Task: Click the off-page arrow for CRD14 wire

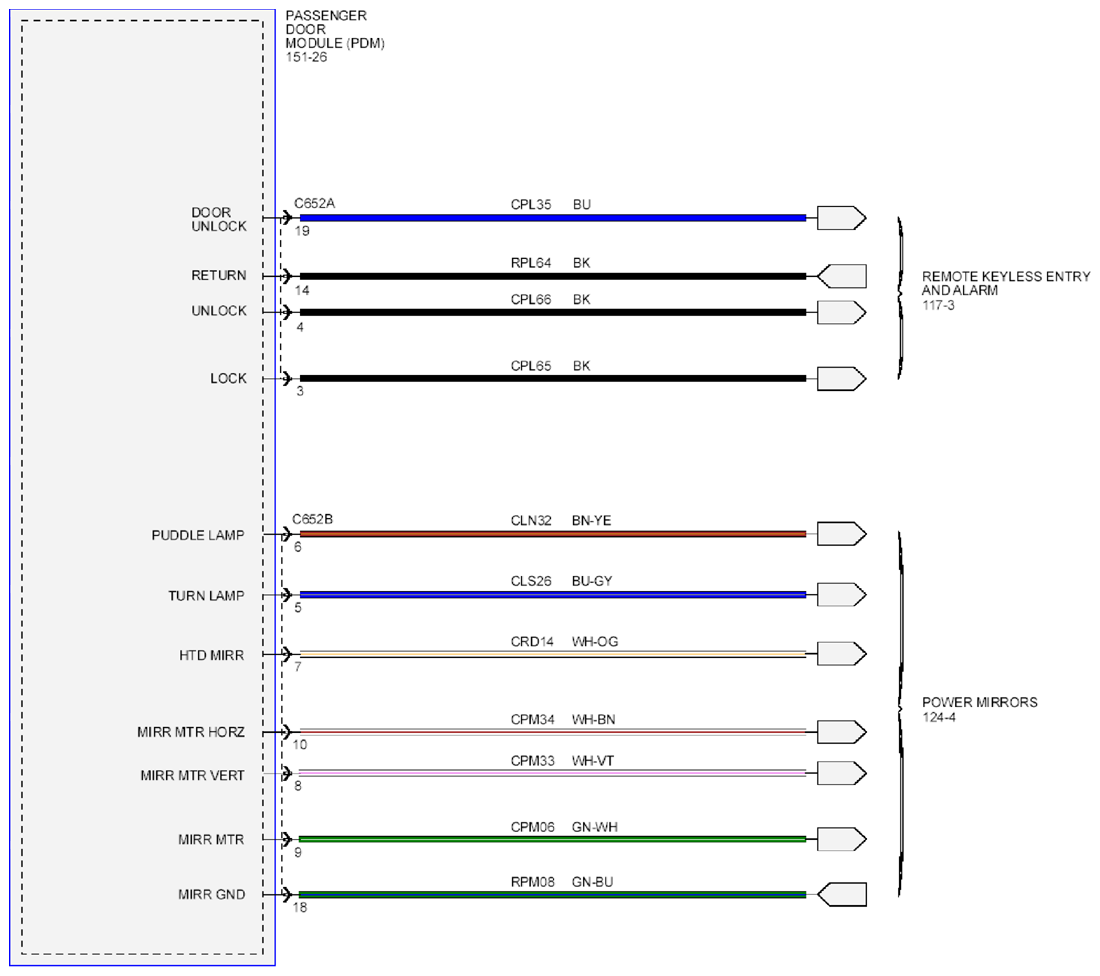Action: 841,654
